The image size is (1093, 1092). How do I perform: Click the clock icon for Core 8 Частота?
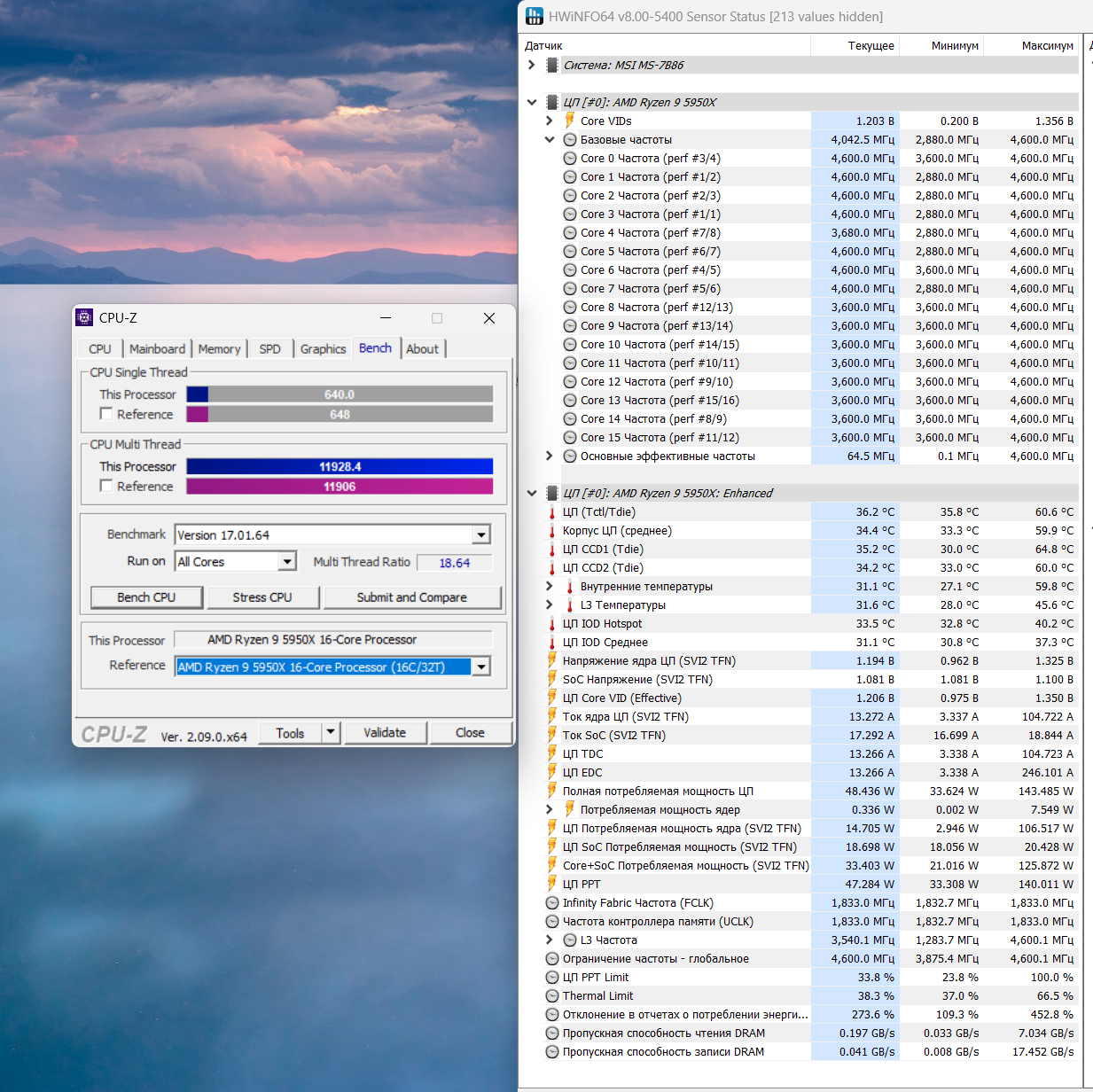point(570,307)
